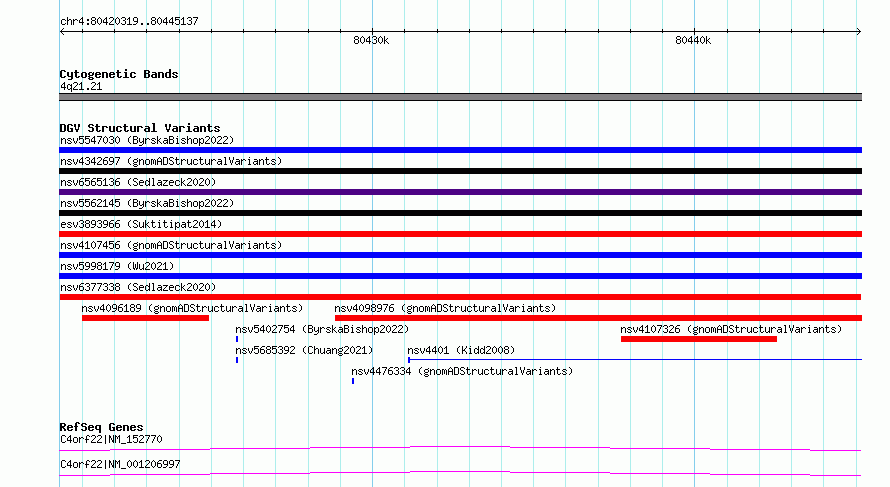Select the Cytogenetic Bands track heading
Screen dimensions: 890x487
(x=119, y=74)
